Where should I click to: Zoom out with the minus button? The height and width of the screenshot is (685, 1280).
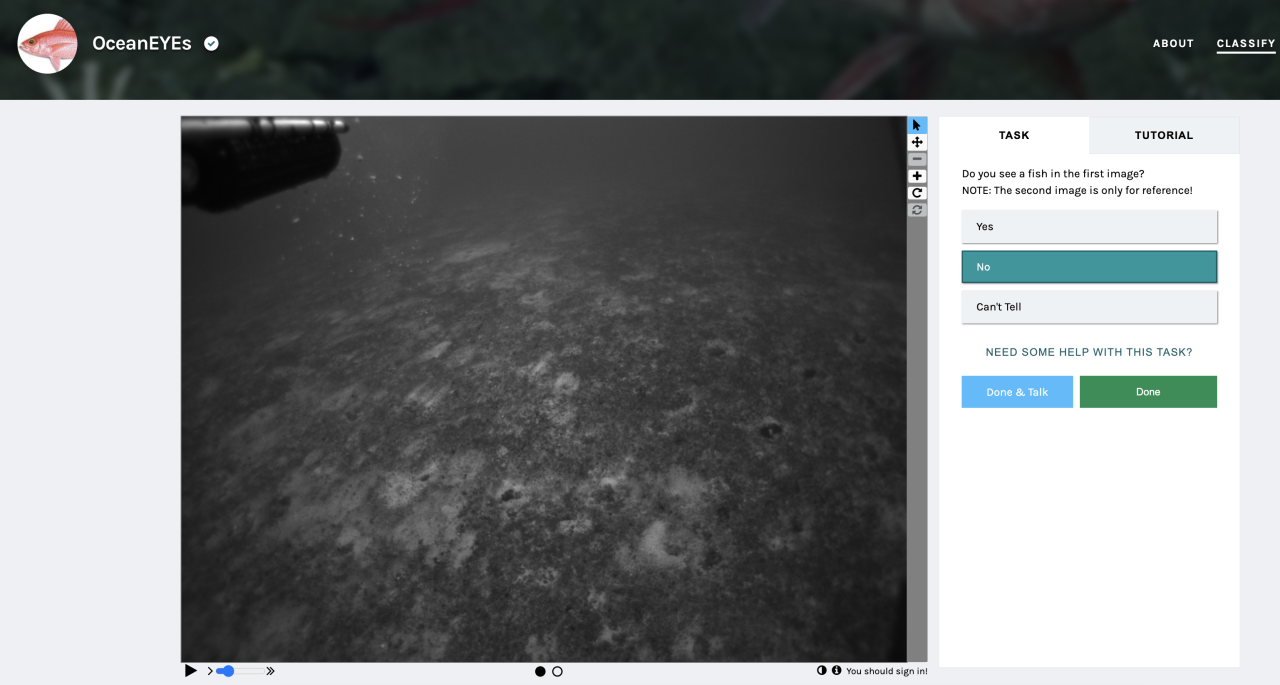917,159
